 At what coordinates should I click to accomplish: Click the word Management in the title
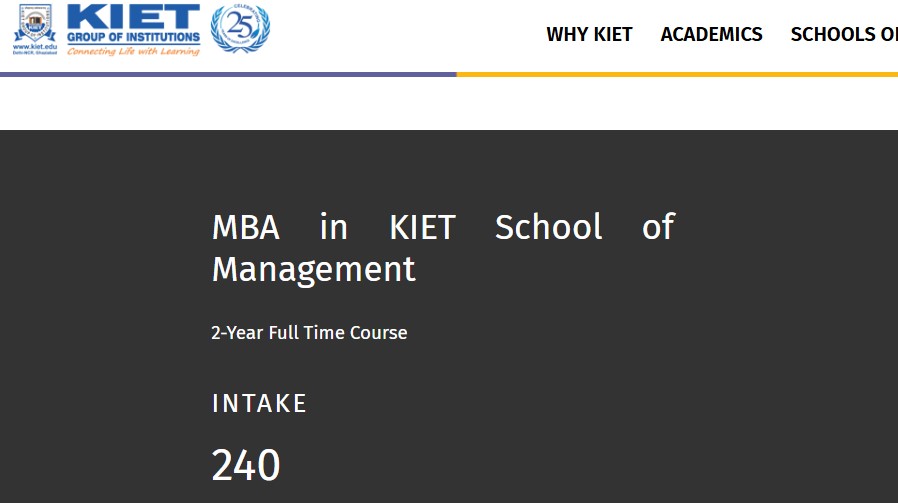coord(313,270)
